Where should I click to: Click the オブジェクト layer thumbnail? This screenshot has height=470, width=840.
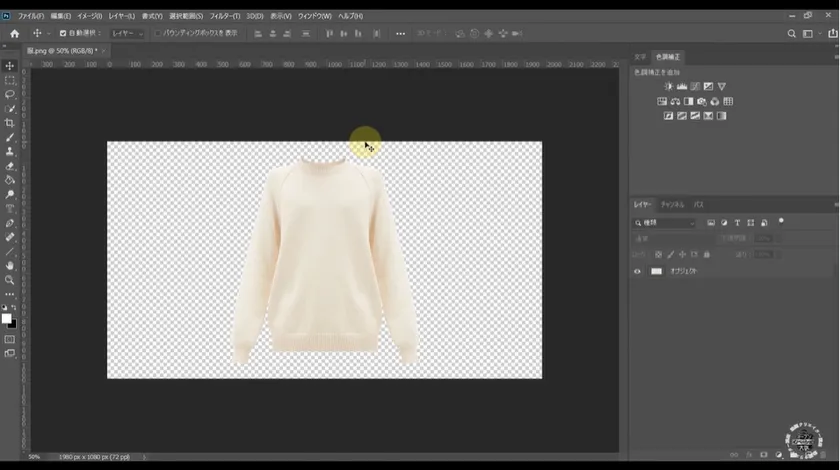[657, 271]
